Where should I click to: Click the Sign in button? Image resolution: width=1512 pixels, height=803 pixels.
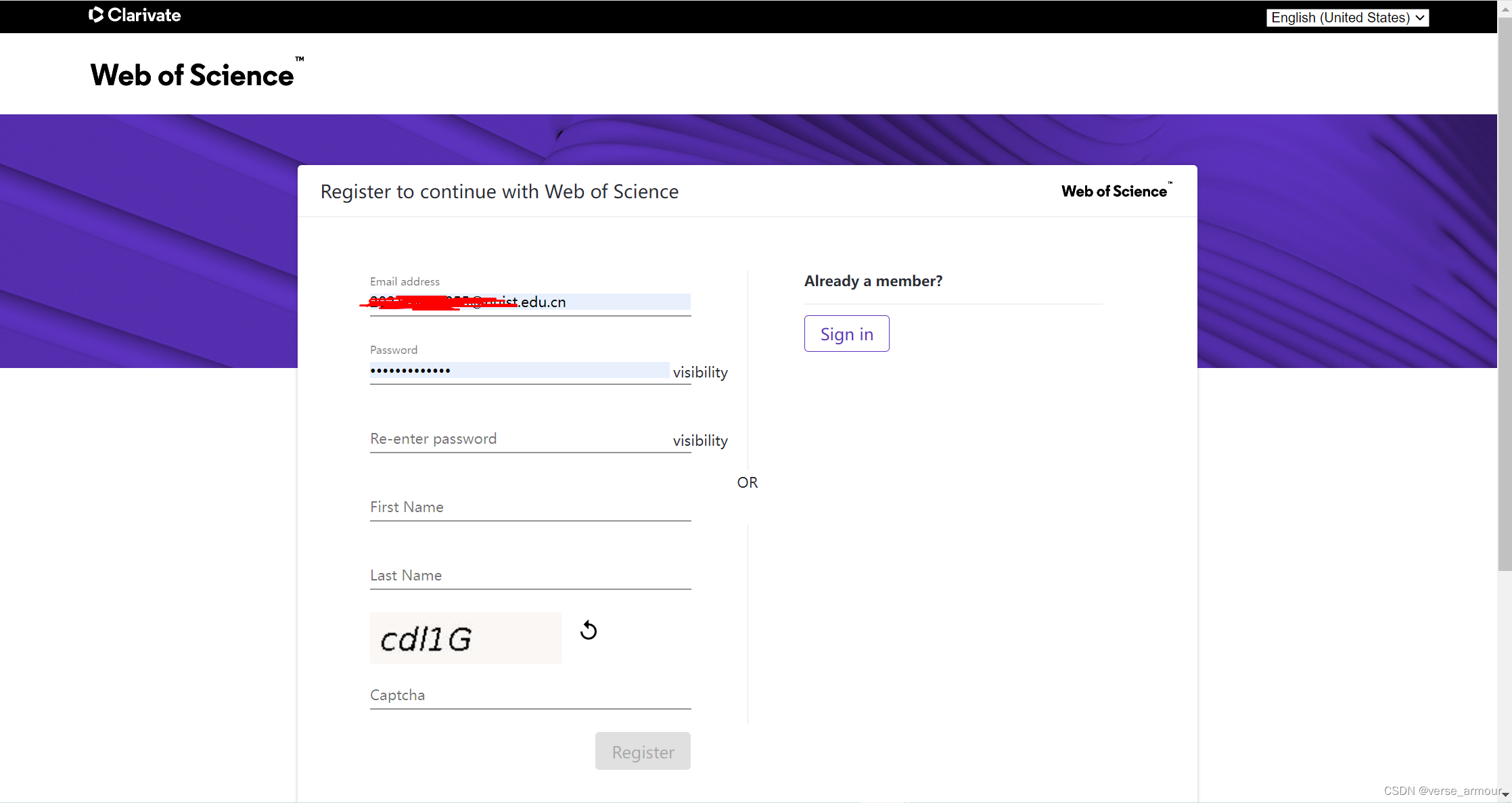tap(846, 334)
